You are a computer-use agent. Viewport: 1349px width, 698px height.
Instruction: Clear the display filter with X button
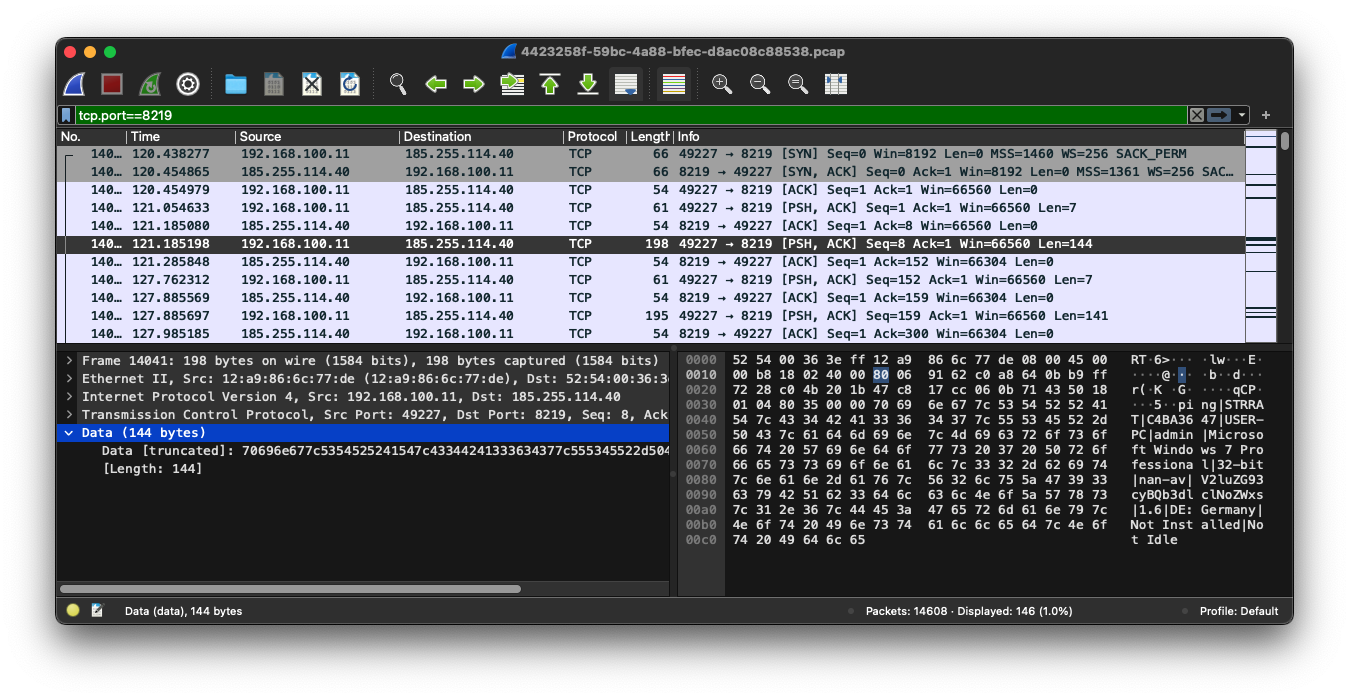click(x=1196, y=115)
